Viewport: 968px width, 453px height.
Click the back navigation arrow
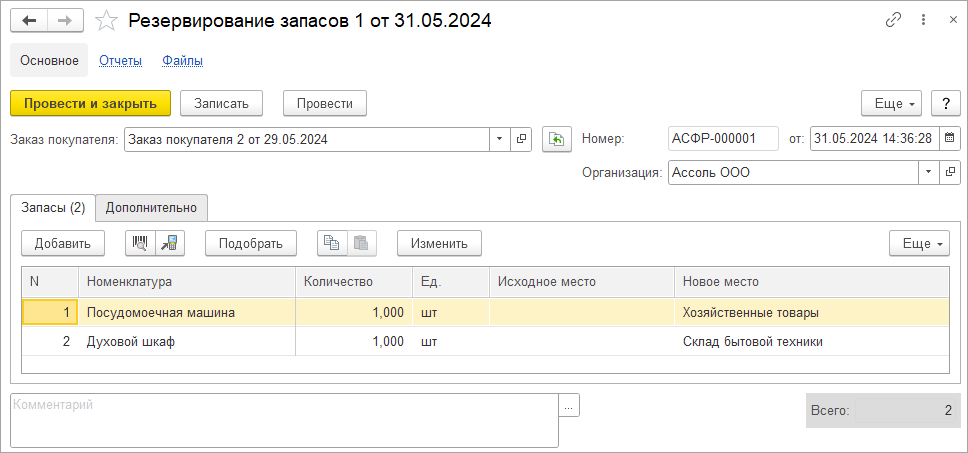coord(29,20)
